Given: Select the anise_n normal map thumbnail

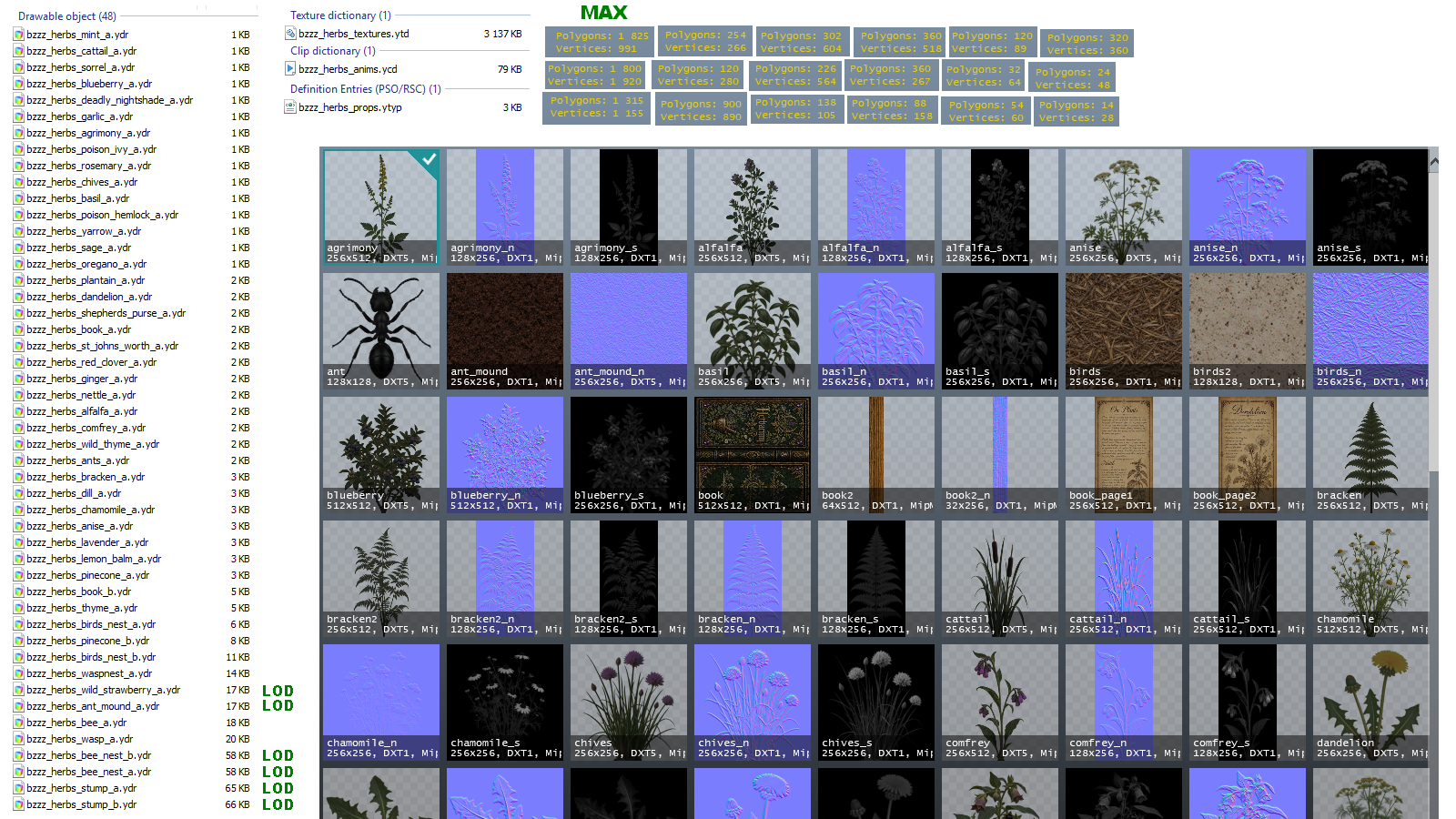Looking at the screenshot, I should (x=1248, y=207).
